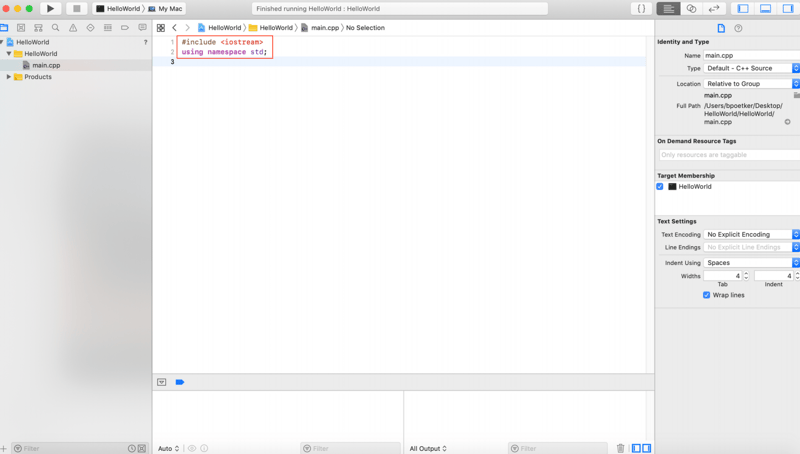800x454 pixels.
Task: Click the variables view Filter field
Action: [x=350, y=448]
